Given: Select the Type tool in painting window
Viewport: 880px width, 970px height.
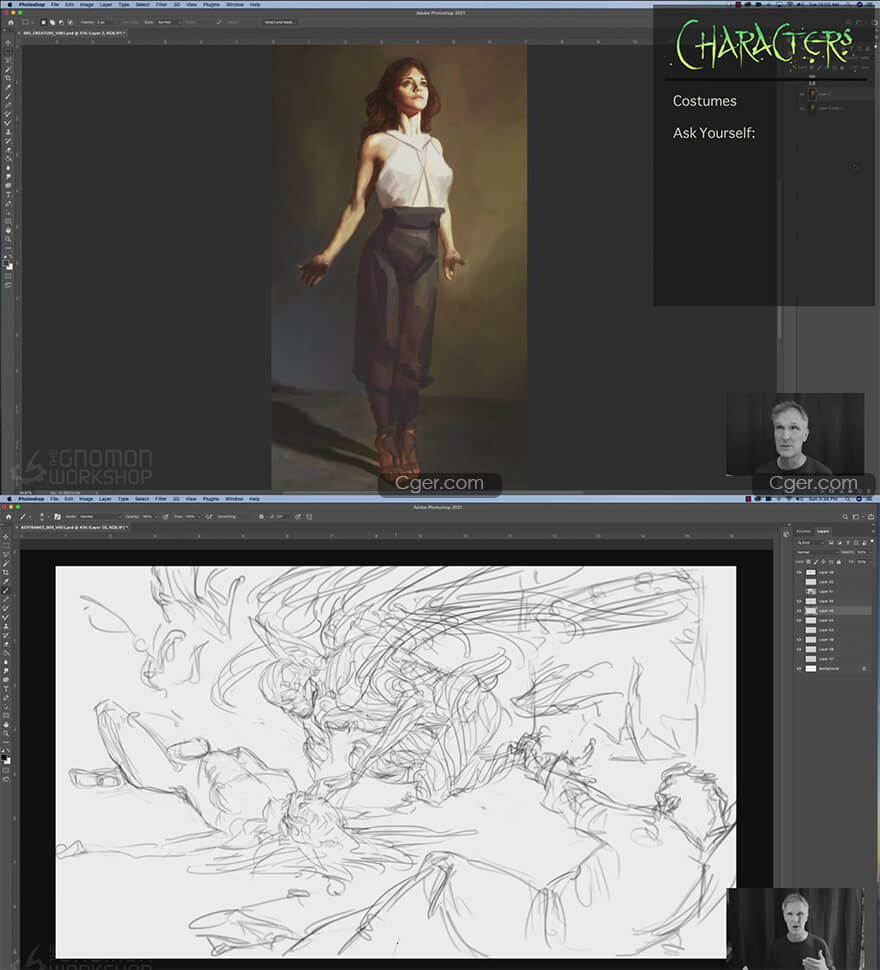Looking at the screenshot, I should (x=7, y=194).
